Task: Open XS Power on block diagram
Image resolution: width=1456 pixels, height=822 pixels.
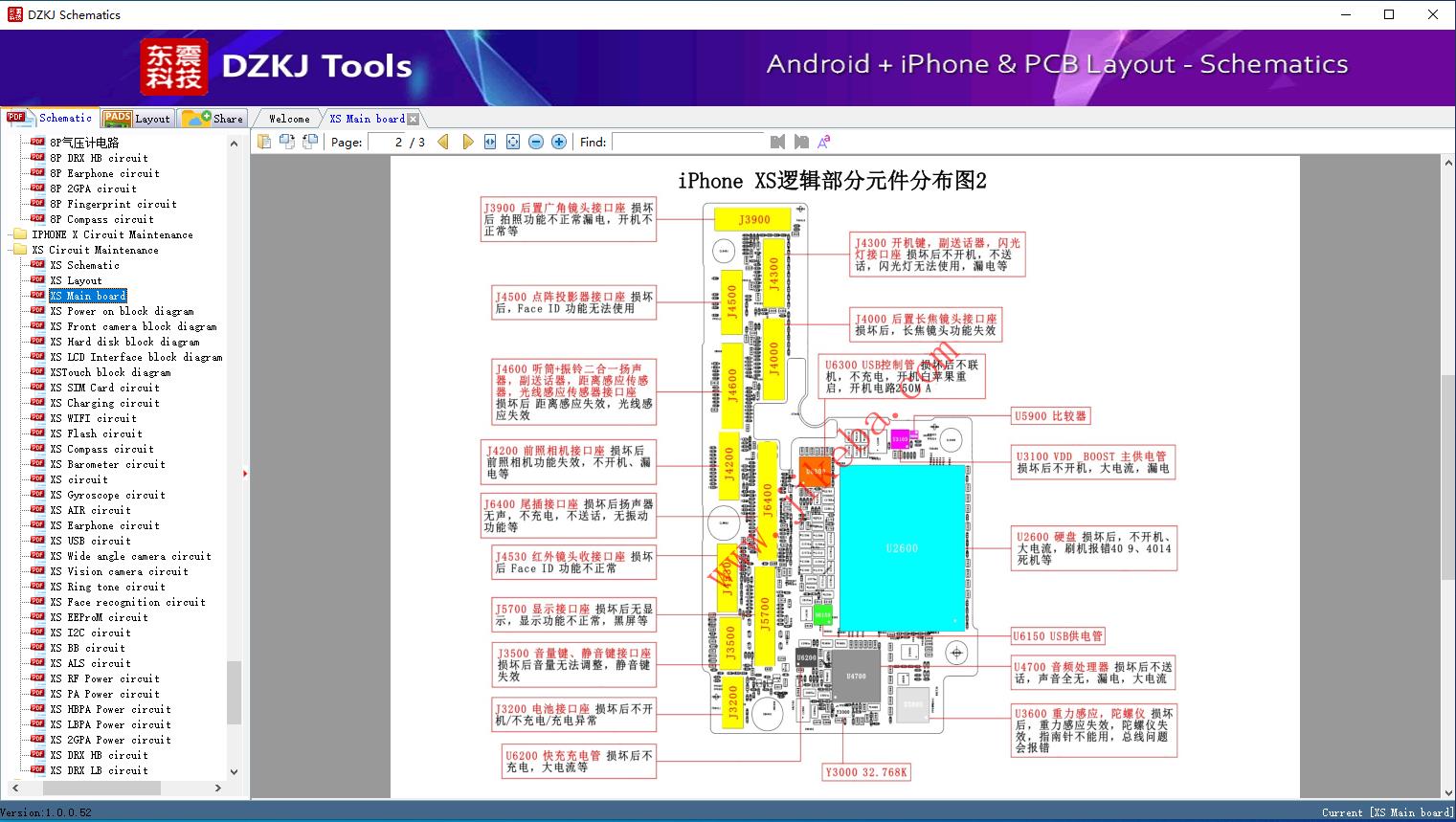Action: click(123, 311)
